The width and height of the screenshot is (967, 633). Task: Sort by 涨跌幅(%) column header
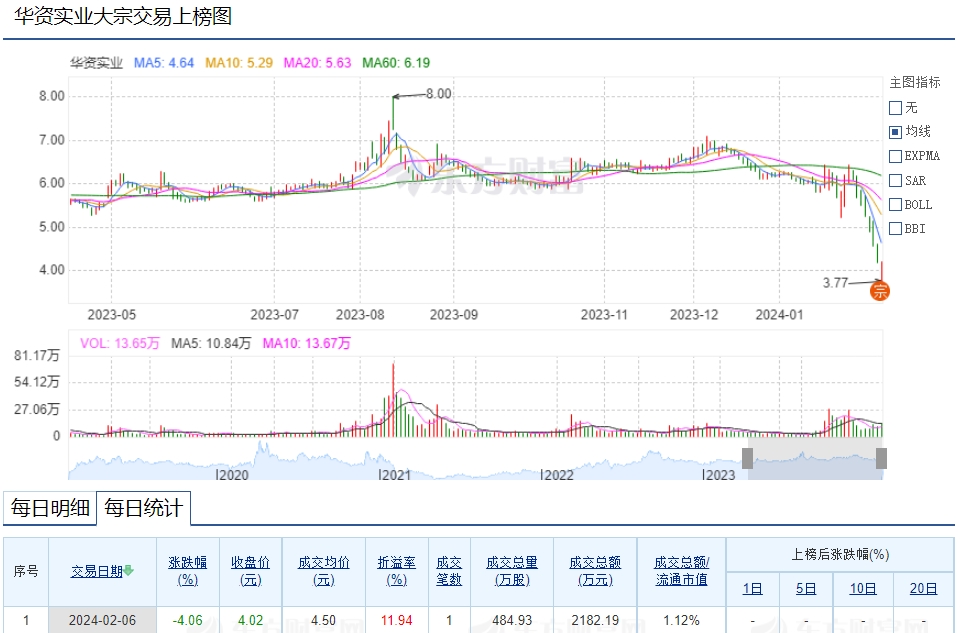click(x=186, y=571)
